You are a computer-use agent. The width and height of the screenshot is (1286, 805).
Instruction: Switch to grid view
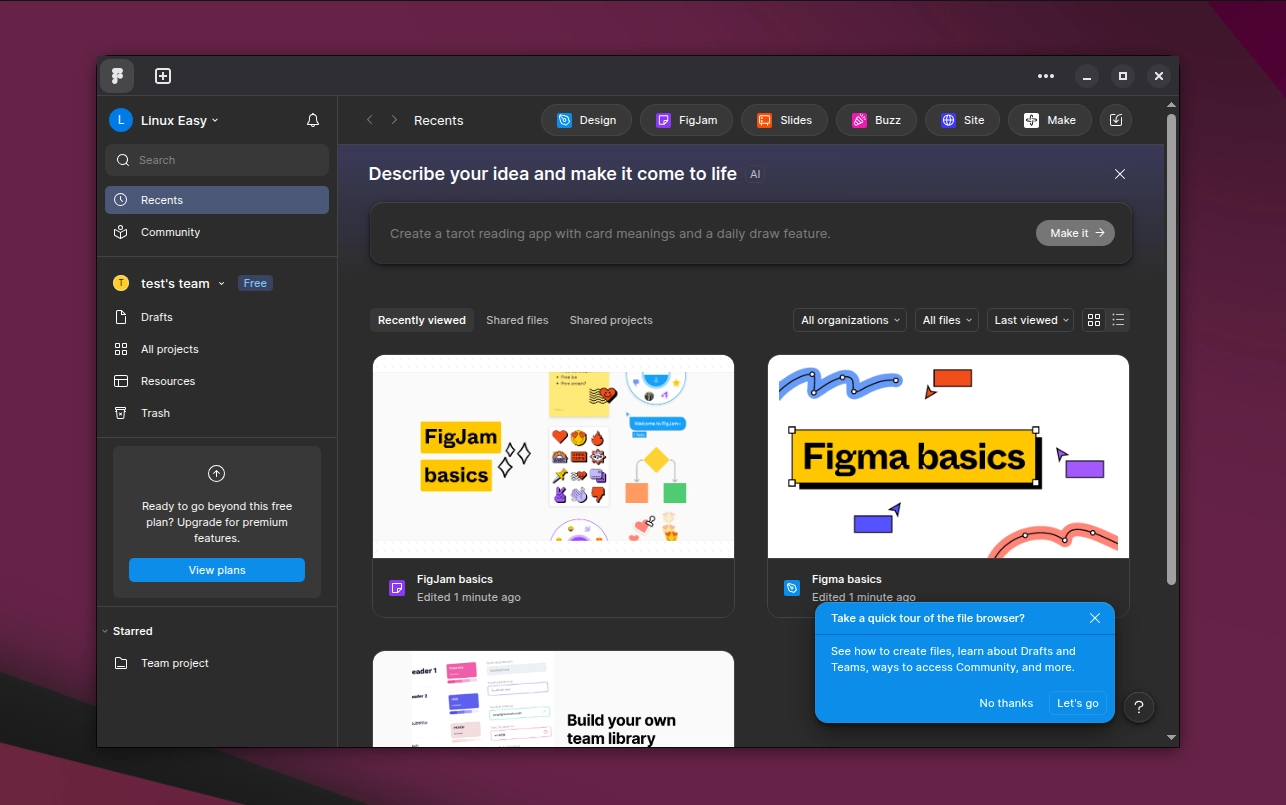[1093, 319]
